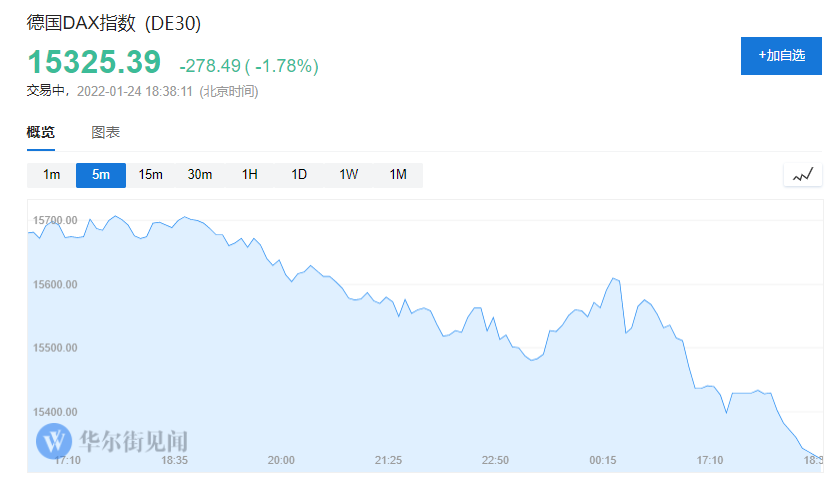Switch chart to 15m interval
The height and width of the screenshot is (481, 839).
tap(150, 175)
